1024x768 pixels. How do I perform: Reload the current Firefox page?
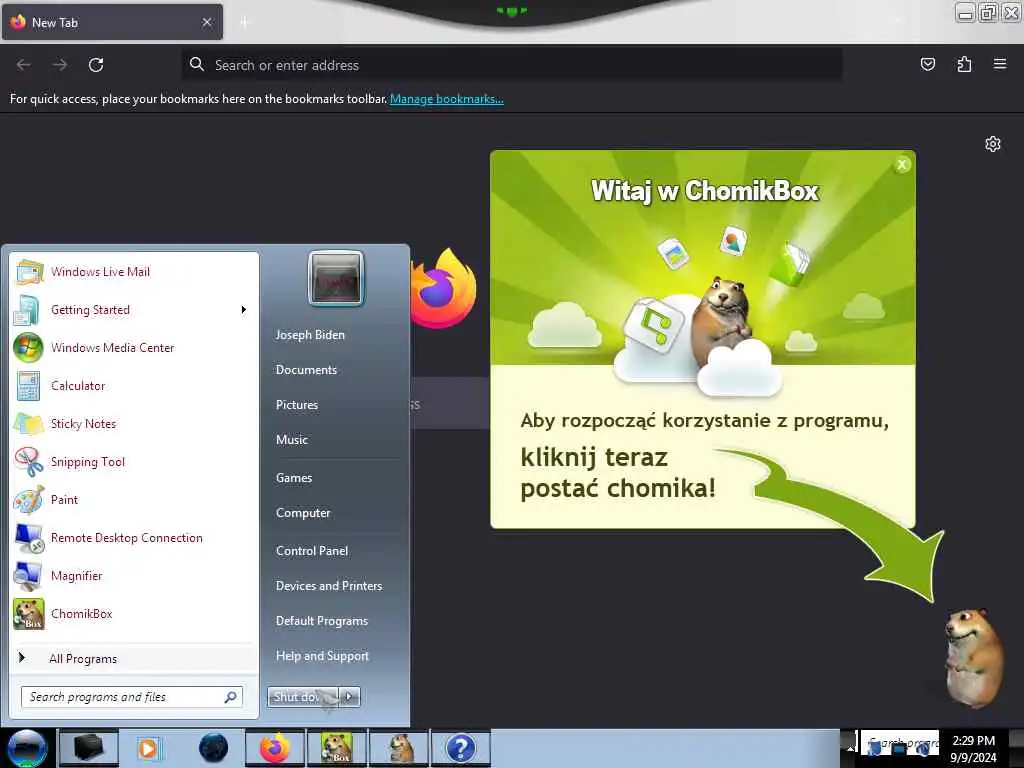point(96,65)
